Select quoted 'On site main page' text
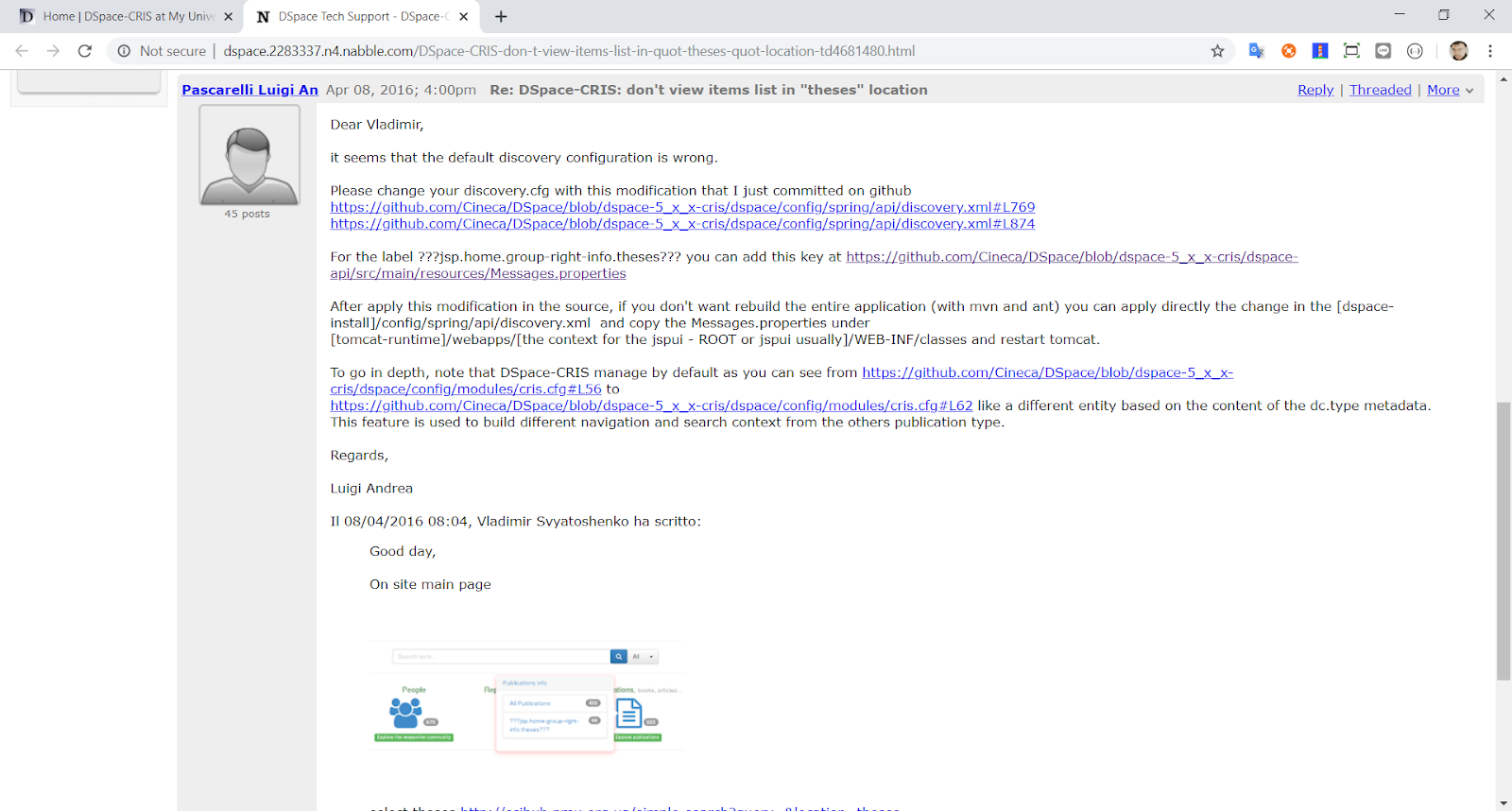1512x811 pixels. (430, 584)
